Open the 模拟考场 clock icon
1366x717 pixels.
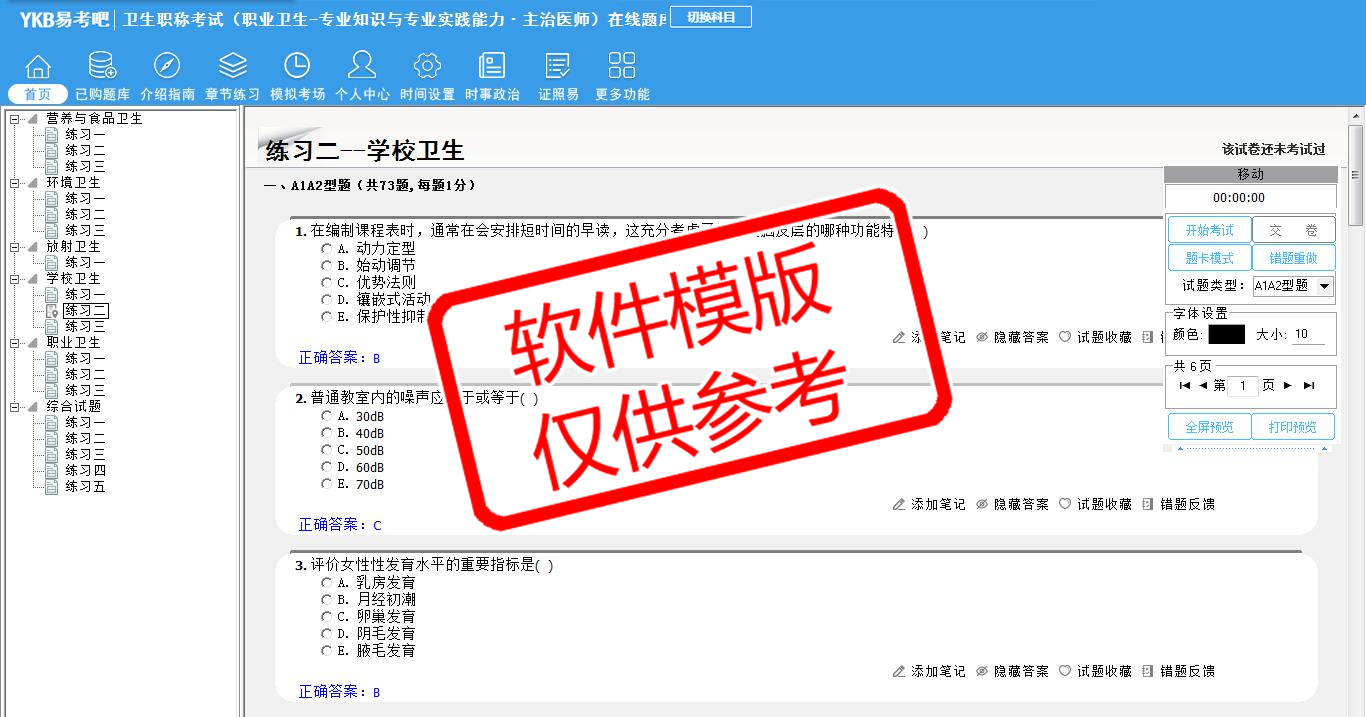coord(297,67)
